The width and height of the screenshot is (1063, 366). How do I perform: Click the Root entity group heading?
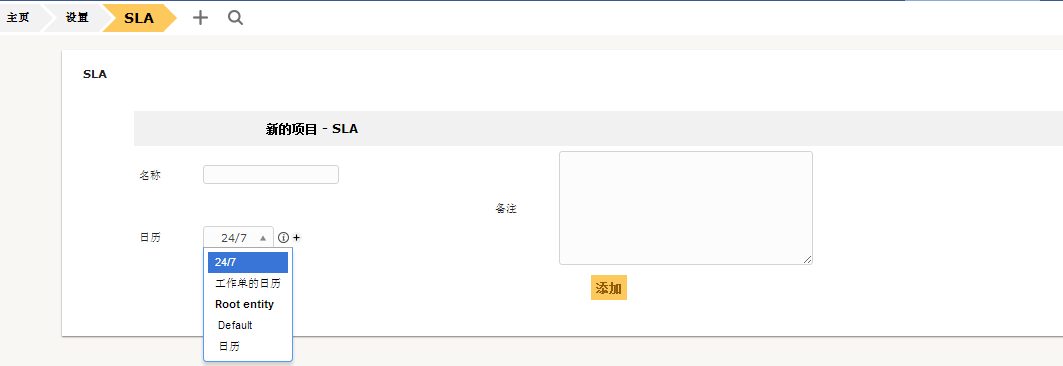coord(245,304)
